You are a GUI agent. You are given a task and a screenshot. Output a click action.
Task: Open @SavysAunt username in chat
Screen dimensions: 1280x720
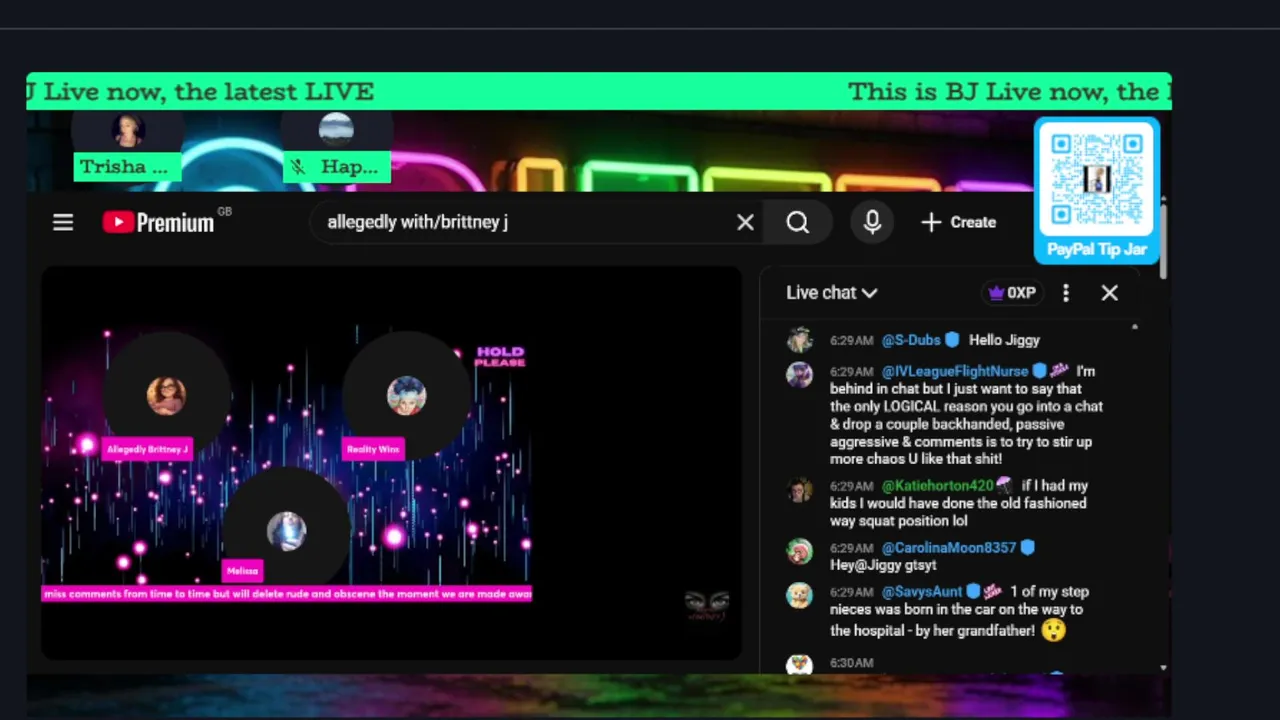coord(922,592)
